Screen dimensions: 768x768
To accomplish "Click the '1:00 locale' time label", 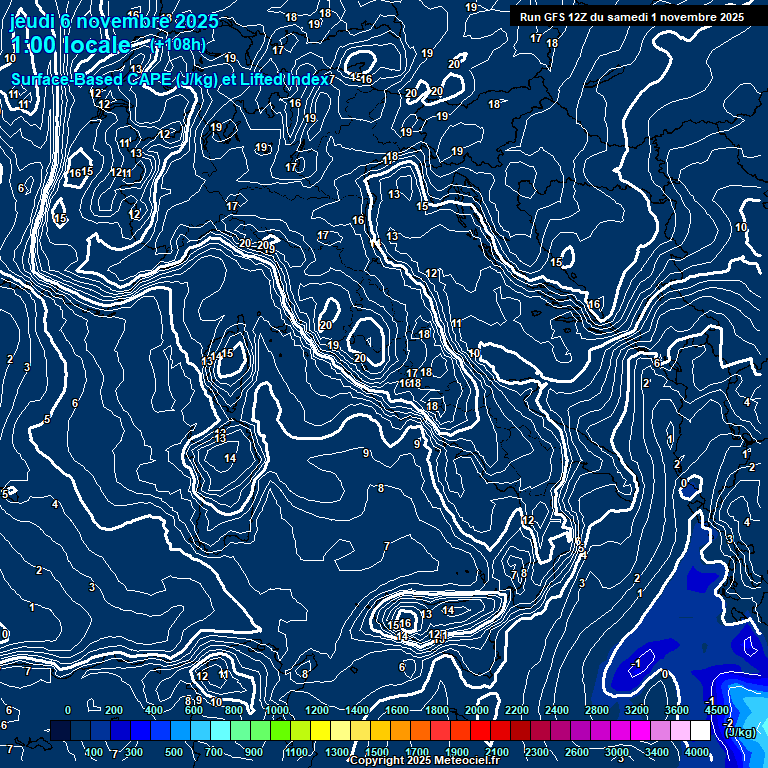I will pyautogui.click(x=71, y=45).
